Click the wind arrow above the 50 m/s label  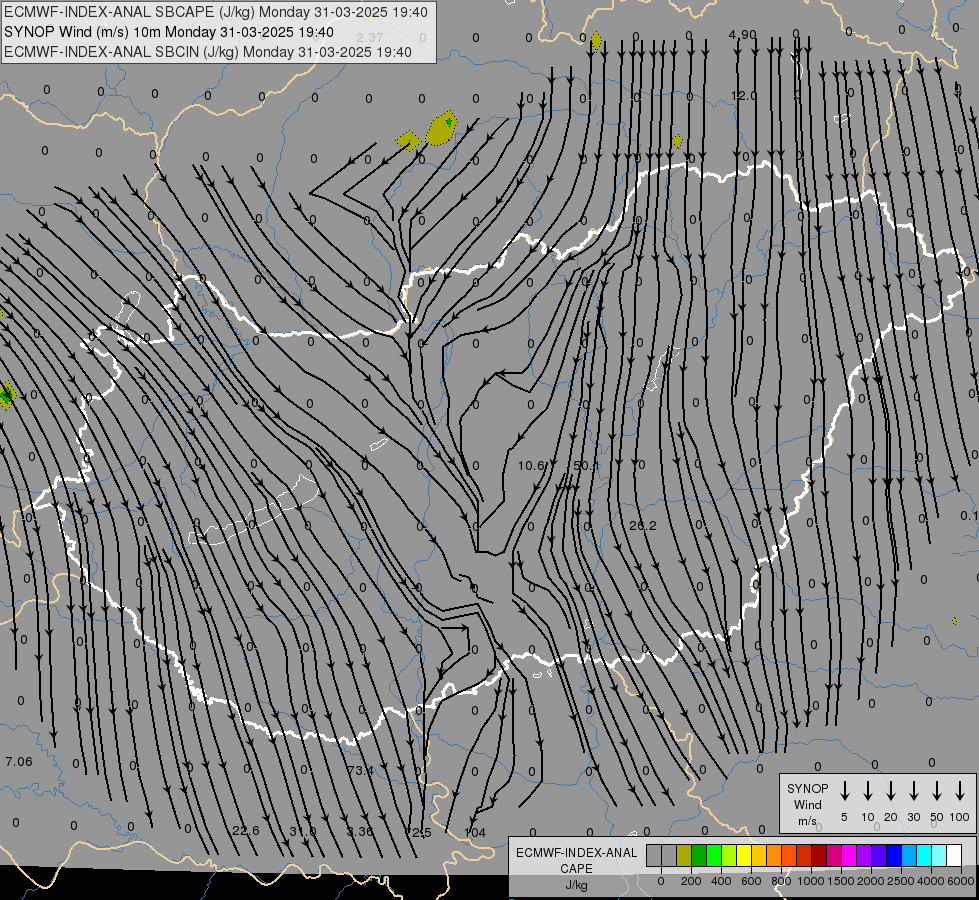(937, 791)
